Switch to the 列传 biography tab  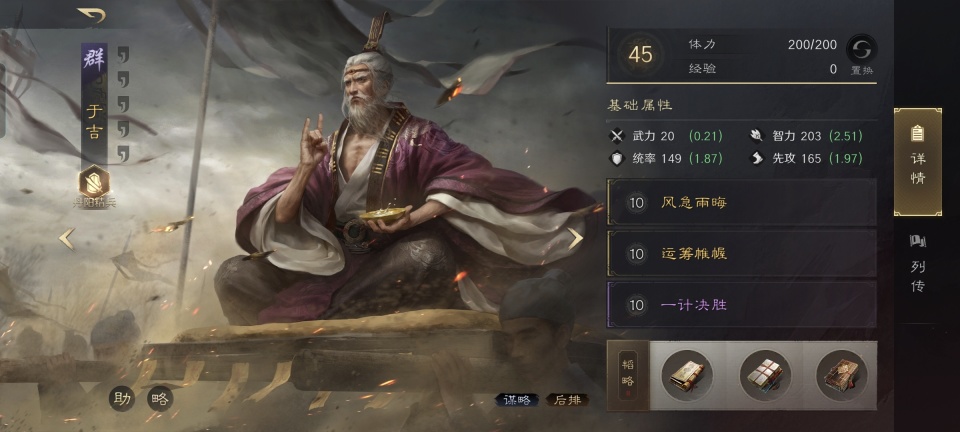tap(917, 263)
